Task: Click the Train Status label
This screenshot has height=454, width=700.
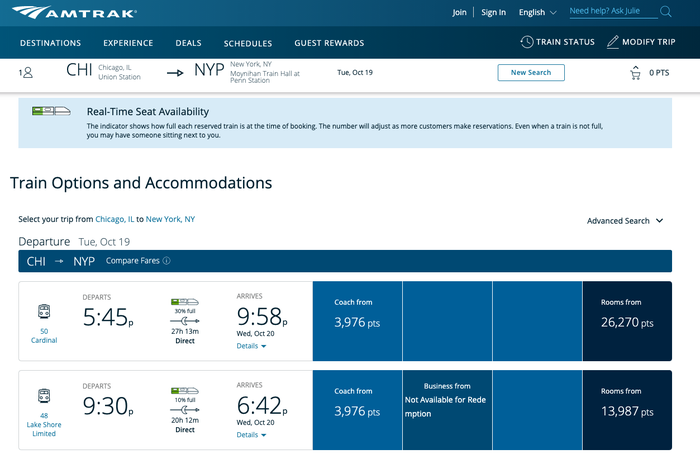Action: click(x=565, y=42)
